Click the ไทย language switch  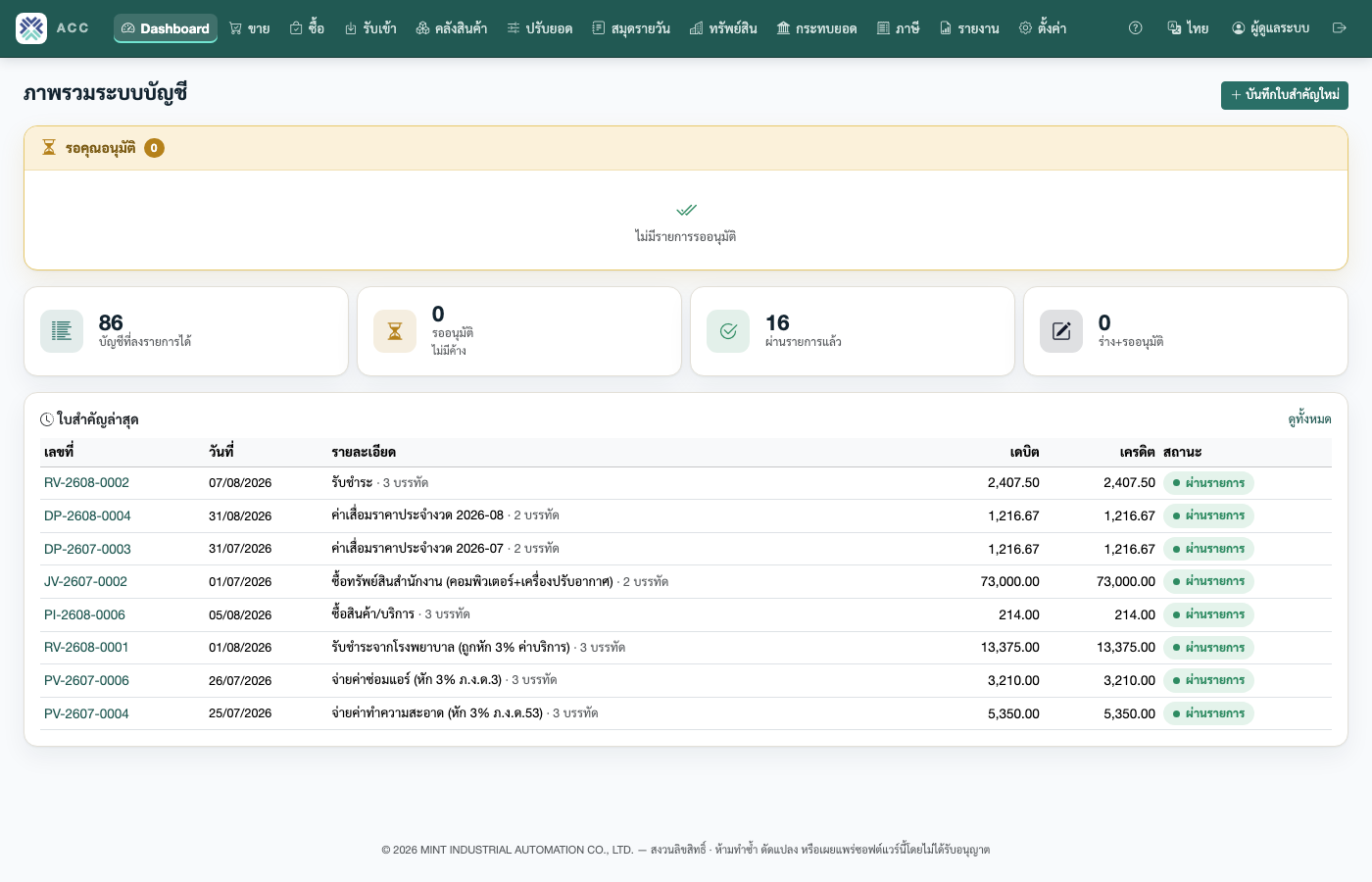click(x=1188, y=28)
